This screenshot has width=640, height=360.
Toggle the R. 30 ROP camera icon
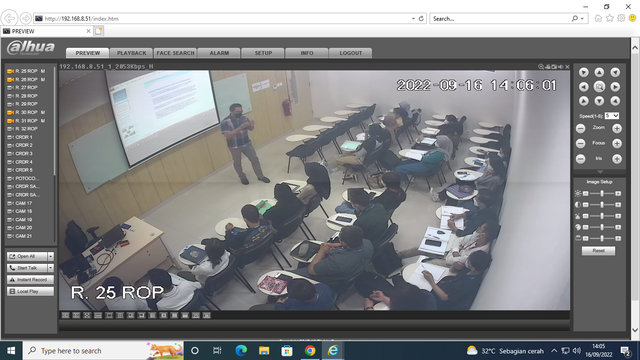tap(10, 112)
